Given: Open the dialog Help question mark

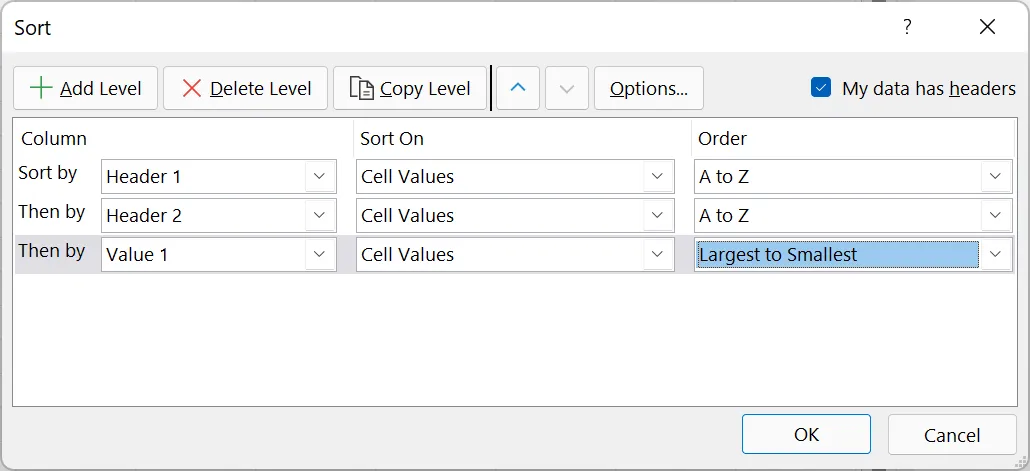Looking at the screenshot, I should point(907,27).
